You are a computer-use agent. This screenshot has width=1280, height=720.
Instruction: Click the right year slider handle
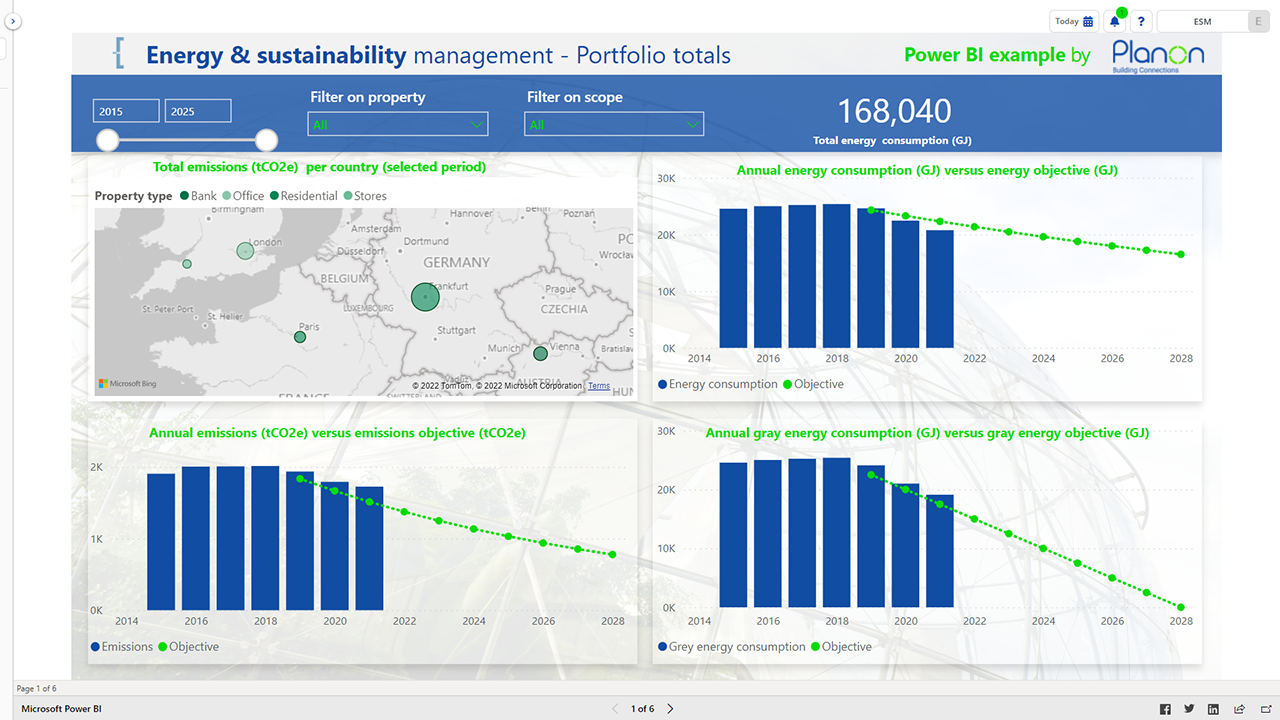click(266, 140)
